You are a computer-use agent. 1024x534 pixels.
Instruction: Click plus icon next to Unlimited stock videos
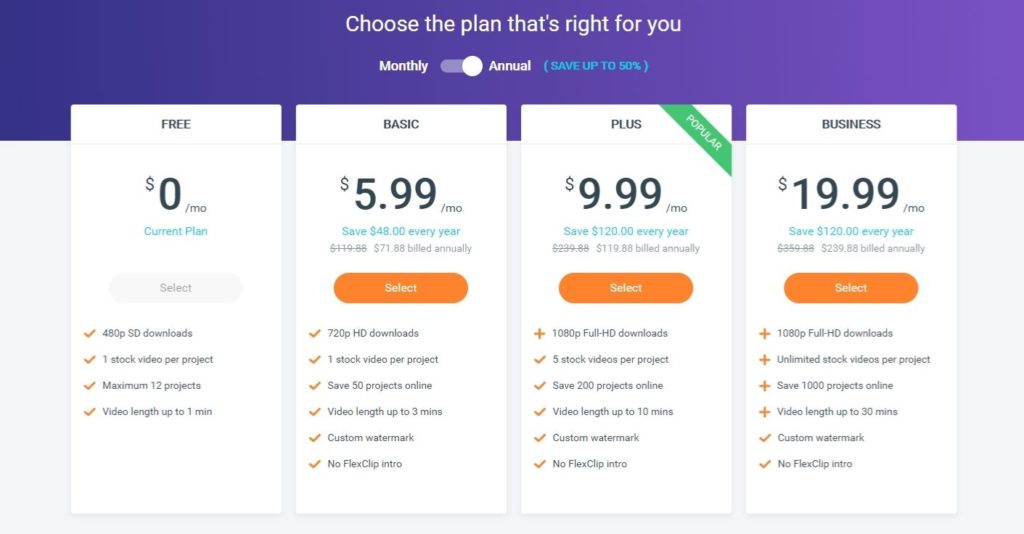click(765, 360)
